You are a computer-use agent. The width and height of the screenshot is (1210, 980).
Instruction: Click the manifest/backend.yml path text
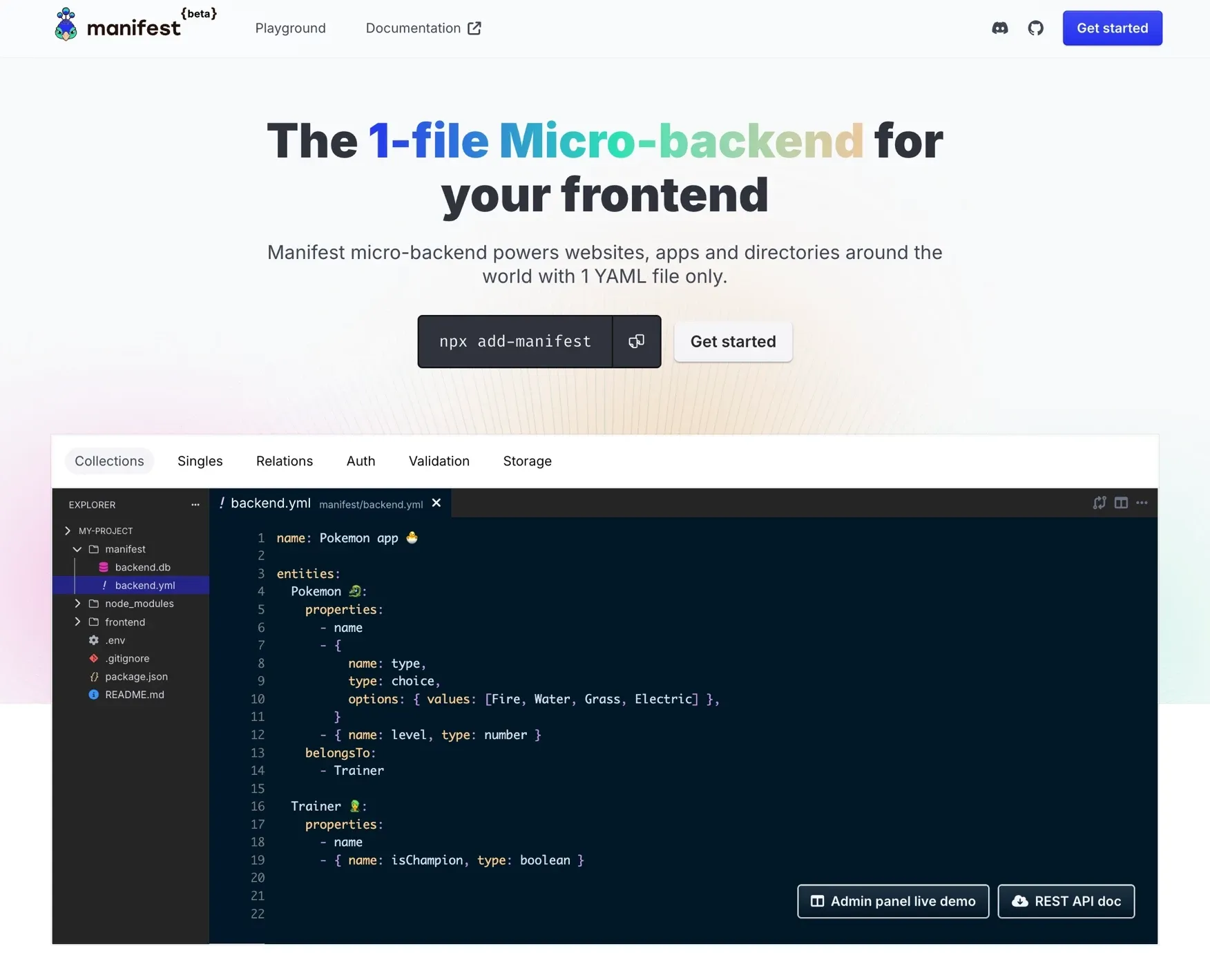coord(371,505)
